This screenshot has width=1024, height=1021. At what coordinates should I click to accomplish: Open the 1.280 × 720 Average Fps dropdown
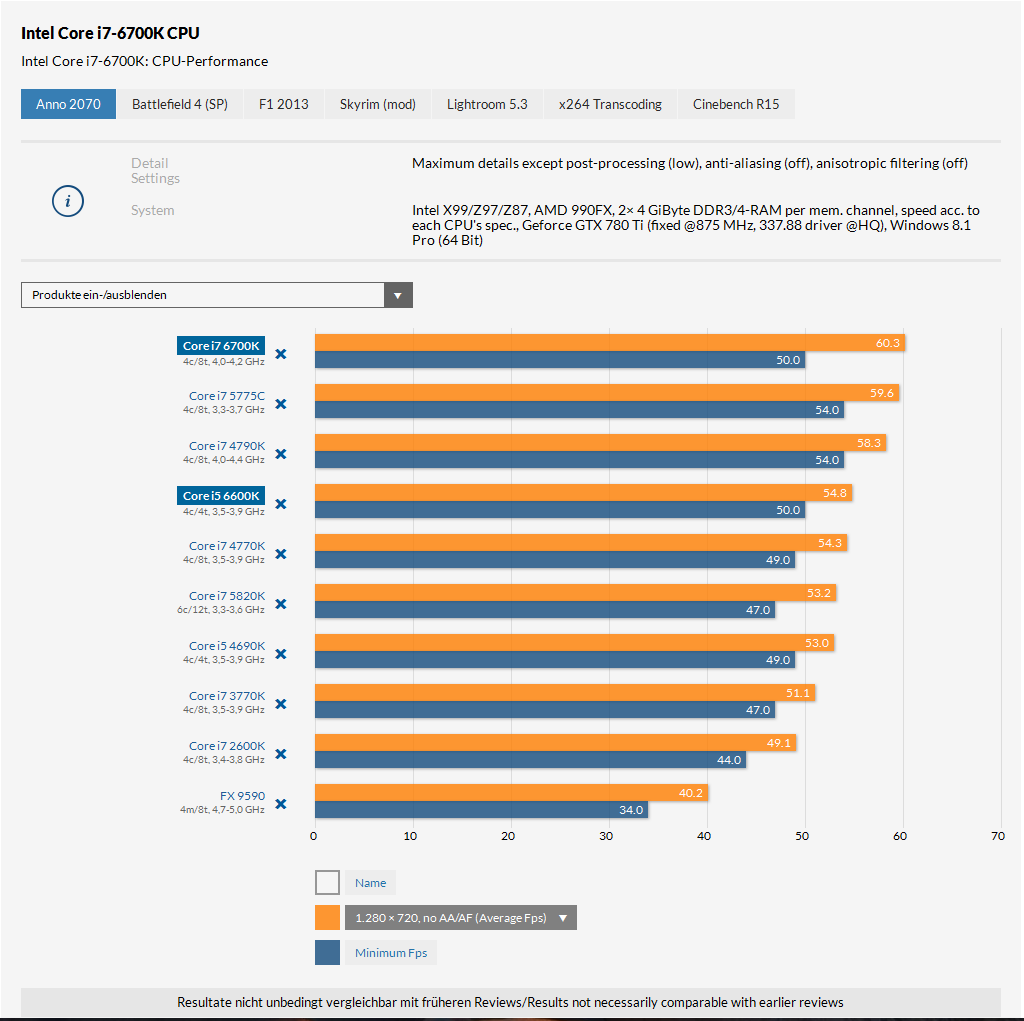[460, 918]
